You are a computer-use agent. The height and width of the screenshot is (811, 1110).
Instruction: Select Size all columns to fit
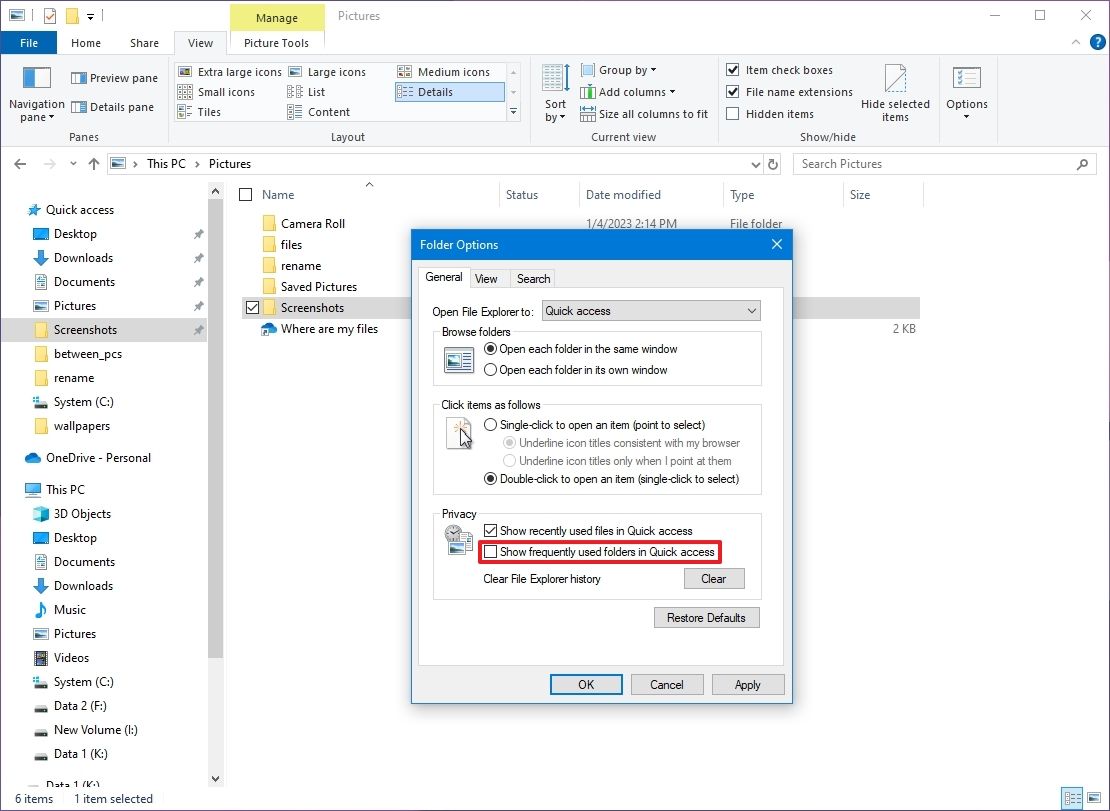point(644,113)
